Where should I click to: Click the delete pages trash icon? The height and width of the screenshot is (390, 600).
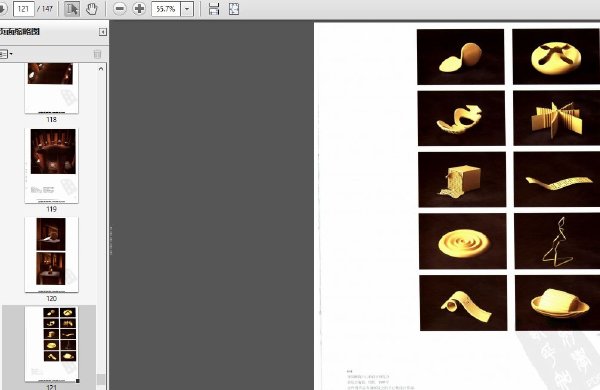tap(97, 54)
